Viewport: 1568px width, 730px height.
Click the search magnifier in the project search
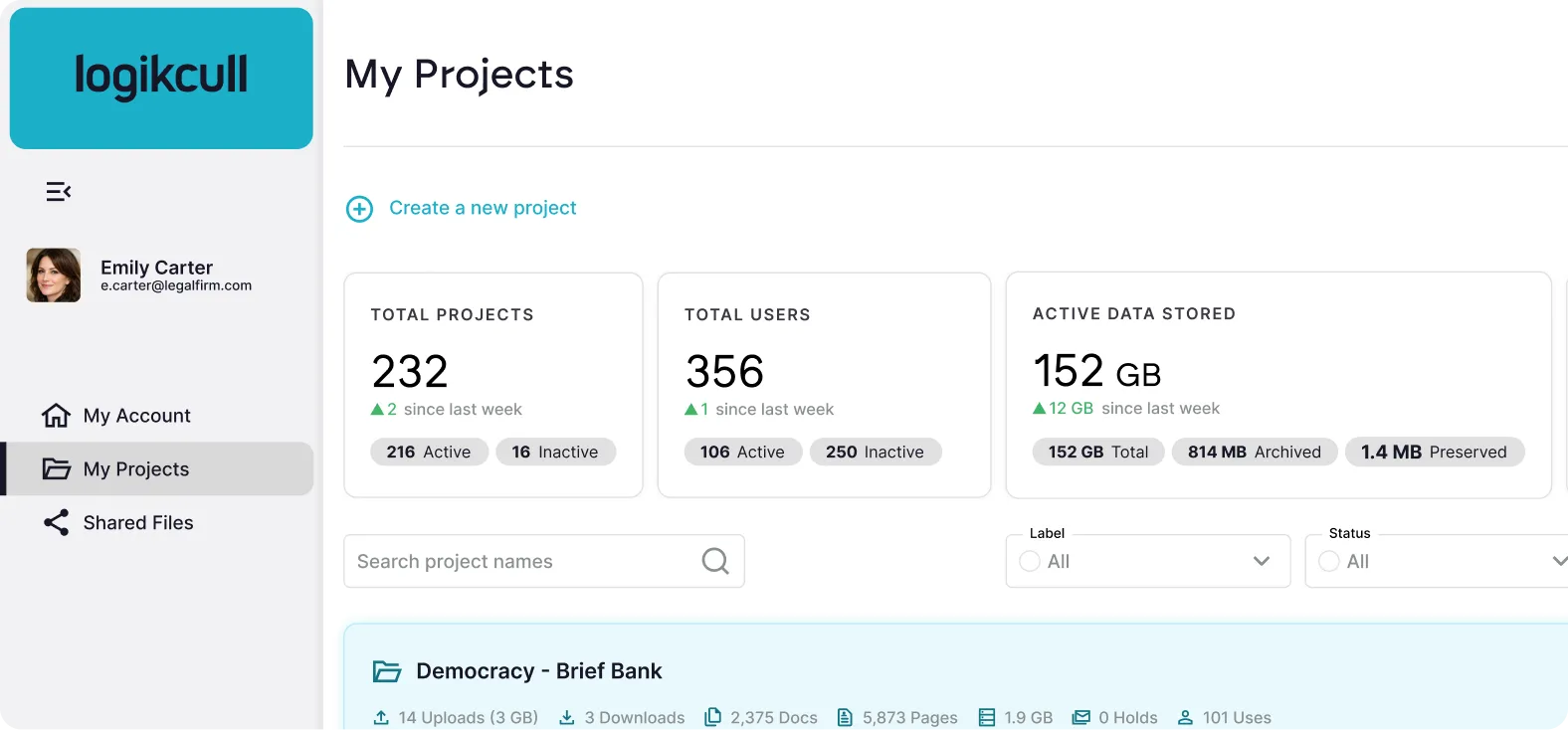tap(714, 561)
